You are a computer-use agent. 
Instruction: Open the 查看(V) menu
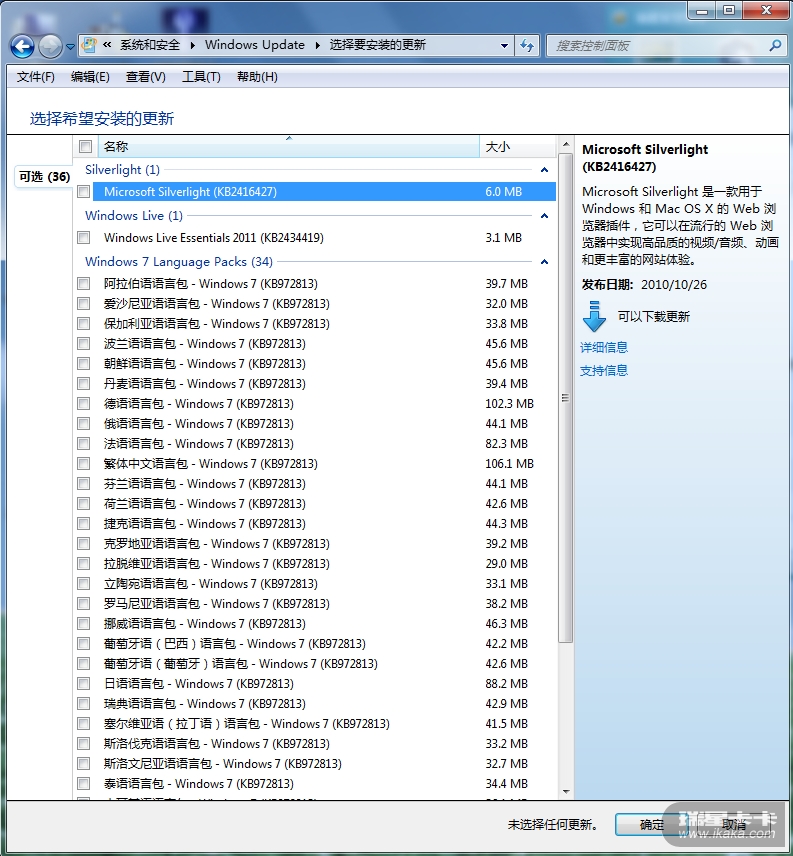(145, 77)
